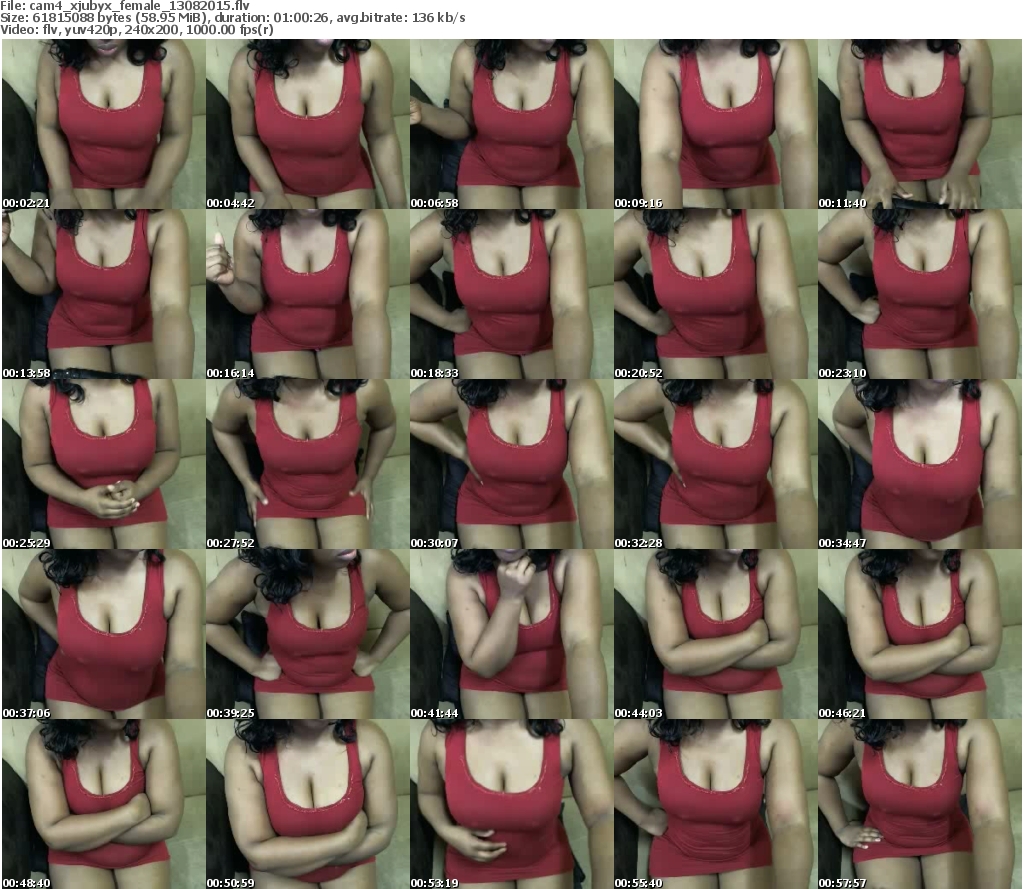Click the frame marked 00:50:59
Viewport: 1024px width, 889px height.
(x=308, y=804)
